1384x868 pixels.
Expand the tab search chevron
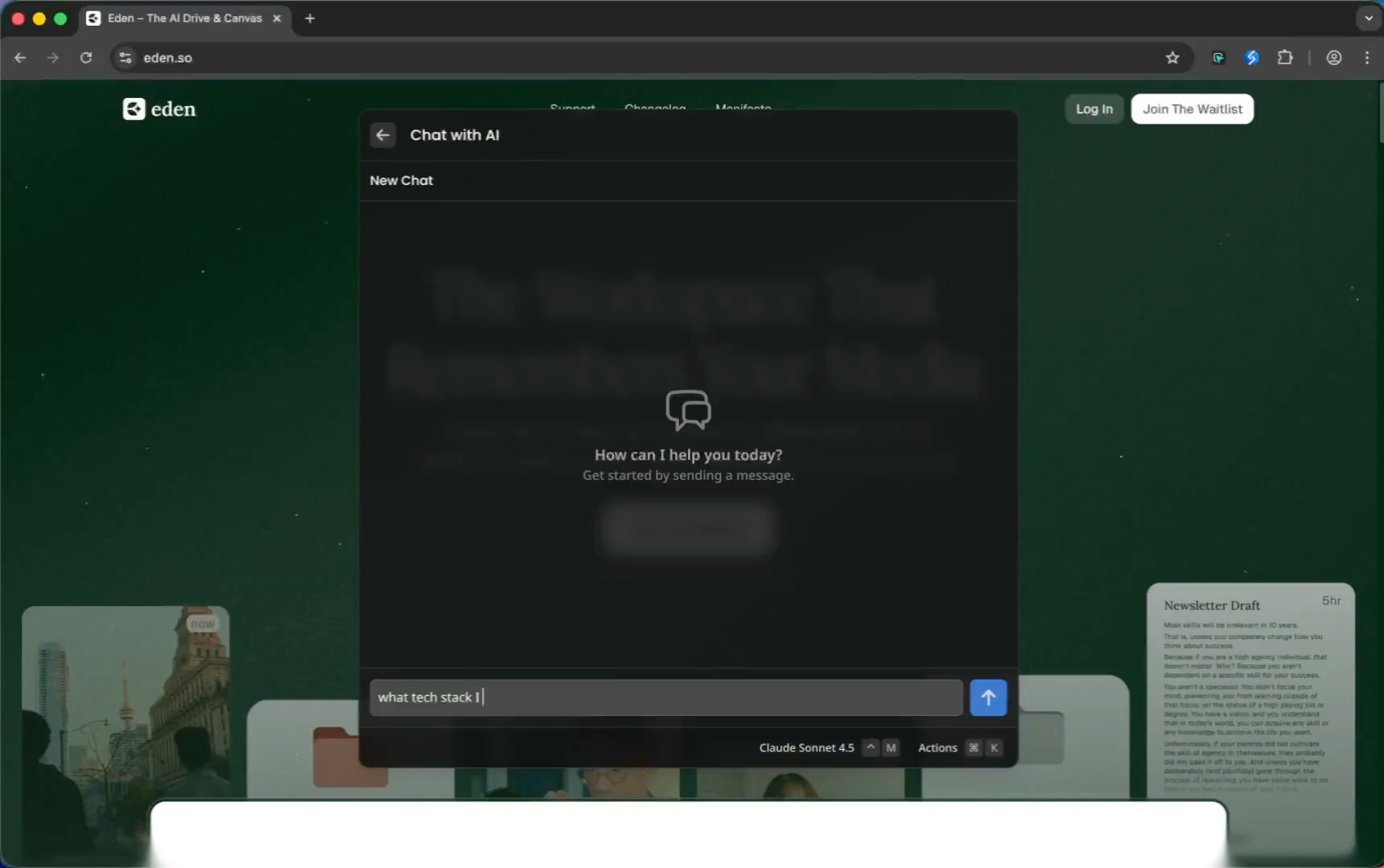pos(1368,18)
